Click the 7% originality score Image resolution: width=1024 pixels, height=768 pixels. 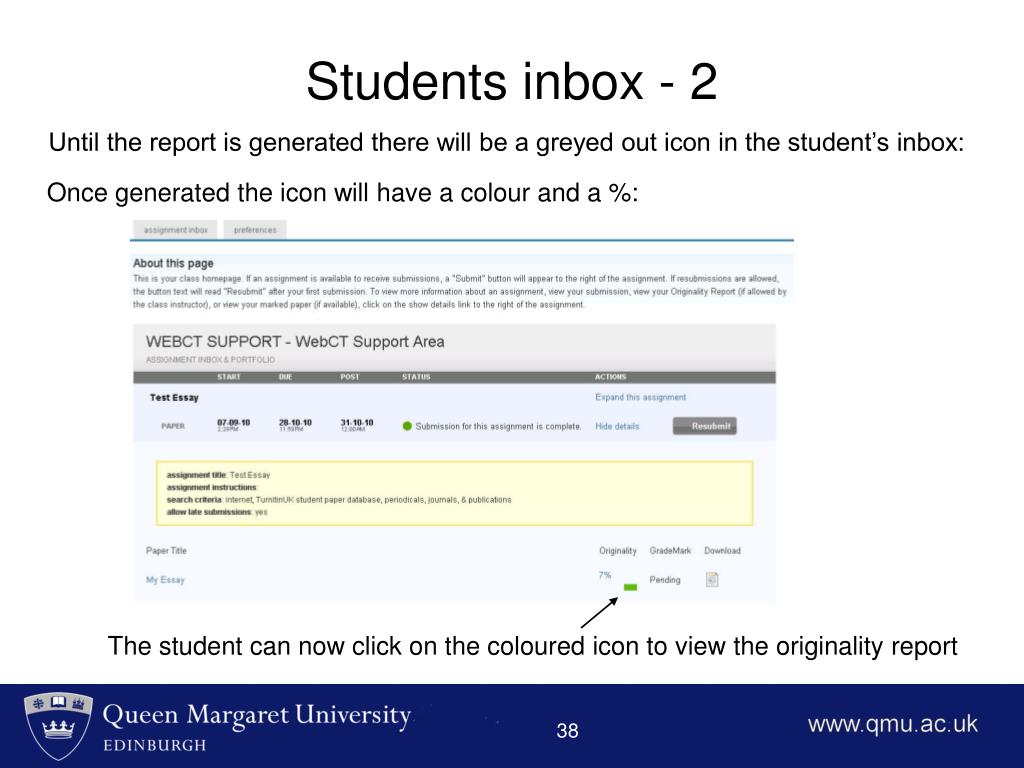coord(605,575)
